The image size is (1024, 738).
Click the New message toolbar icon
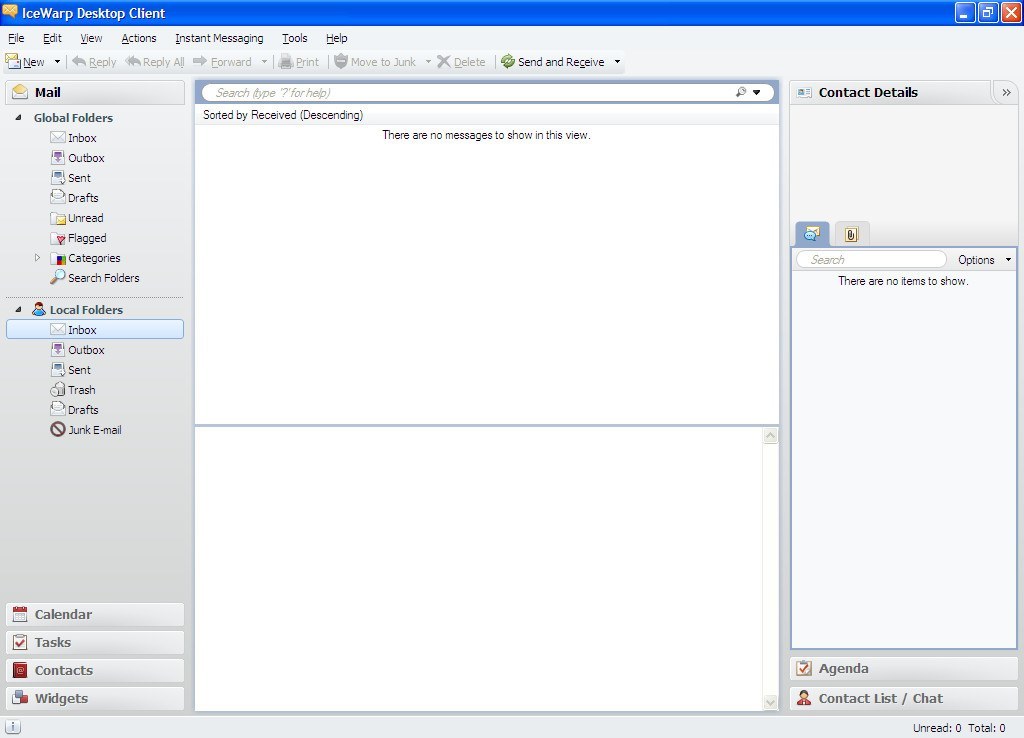(13, 62)
